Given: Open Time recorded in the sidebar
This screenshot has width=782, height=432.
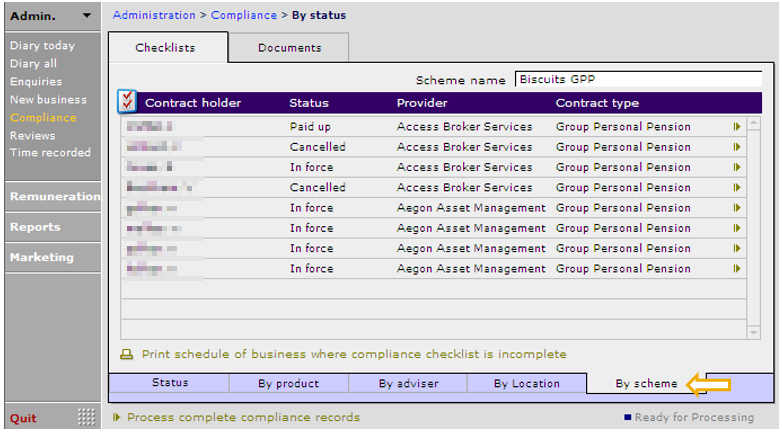Looking at the screenshot, I should pos(50,152).
